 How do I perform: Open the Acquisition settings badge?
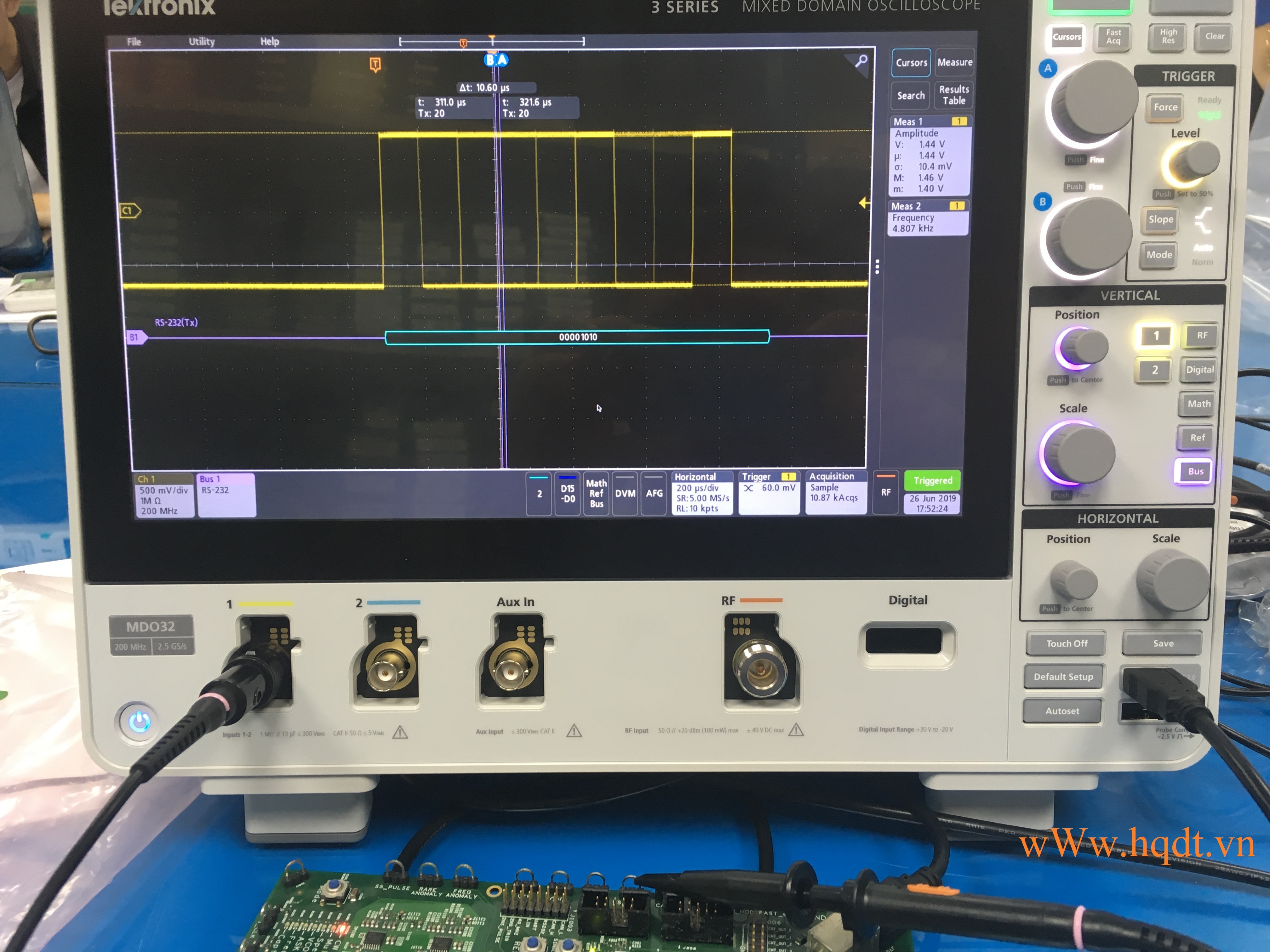coord(836,492)
